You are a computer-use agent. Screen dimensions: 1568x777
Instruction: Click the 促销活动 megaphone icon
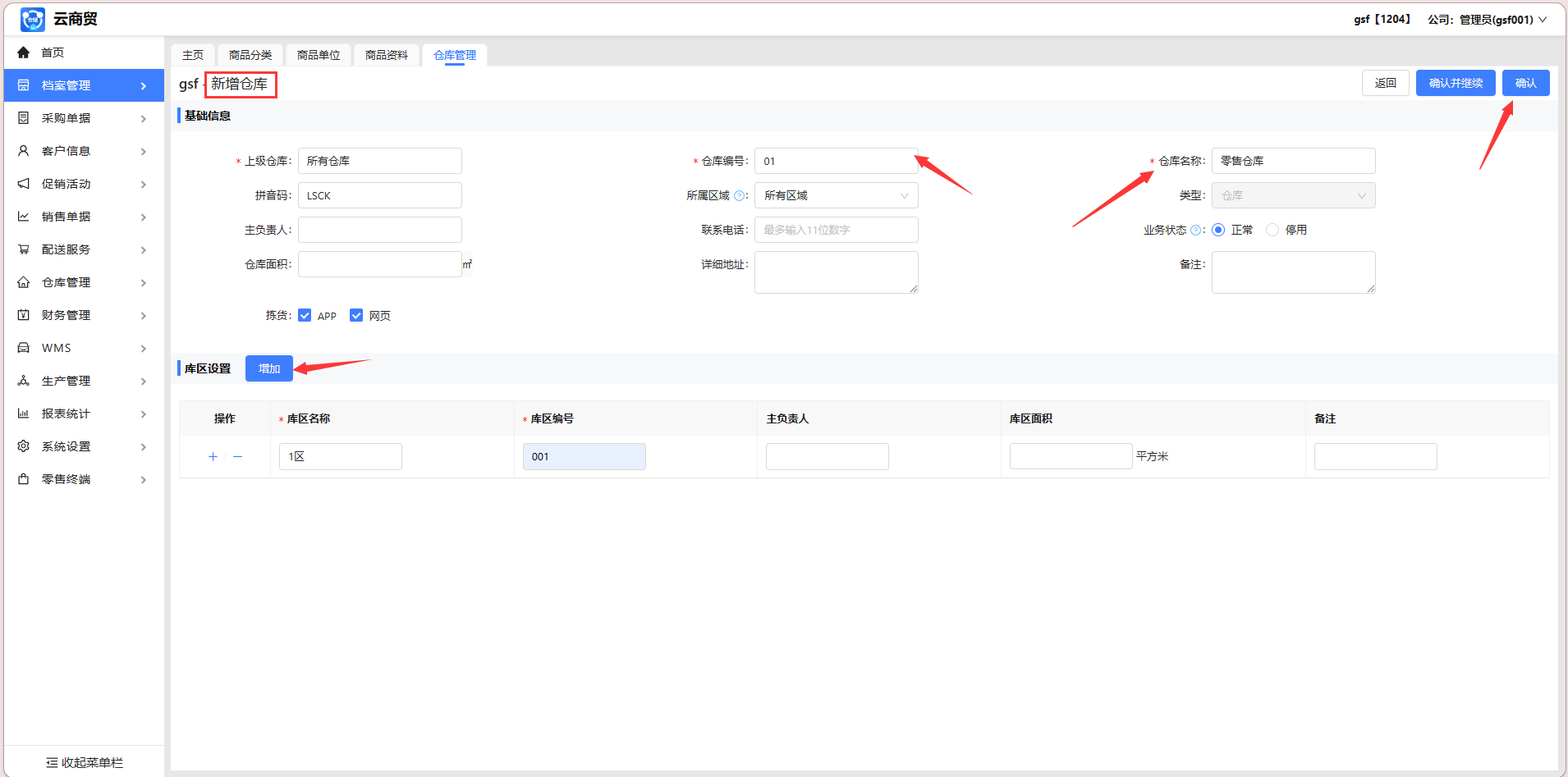click(x=24, y=184)
